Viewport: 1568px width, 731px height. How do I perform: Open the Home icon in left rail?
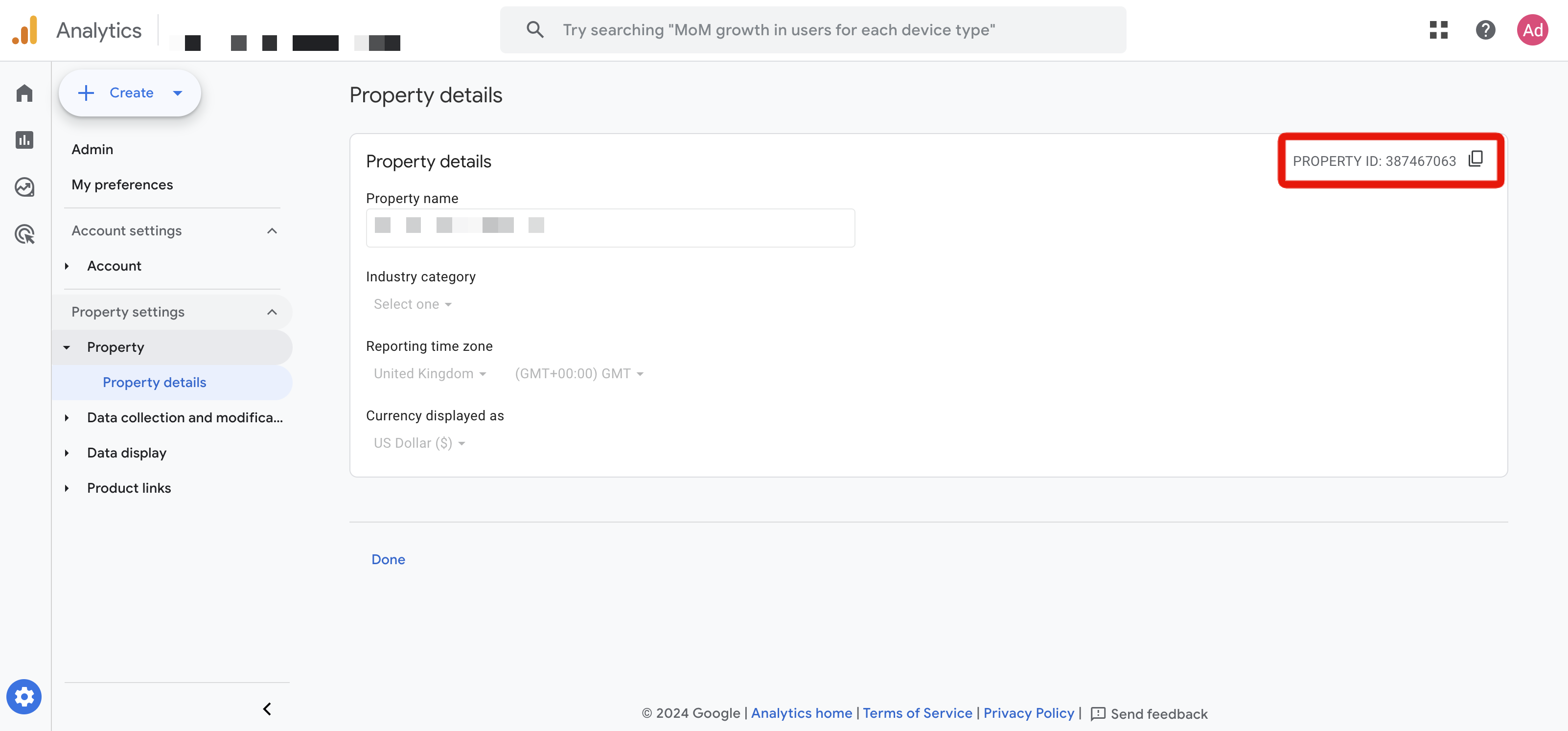click(24, 93)
